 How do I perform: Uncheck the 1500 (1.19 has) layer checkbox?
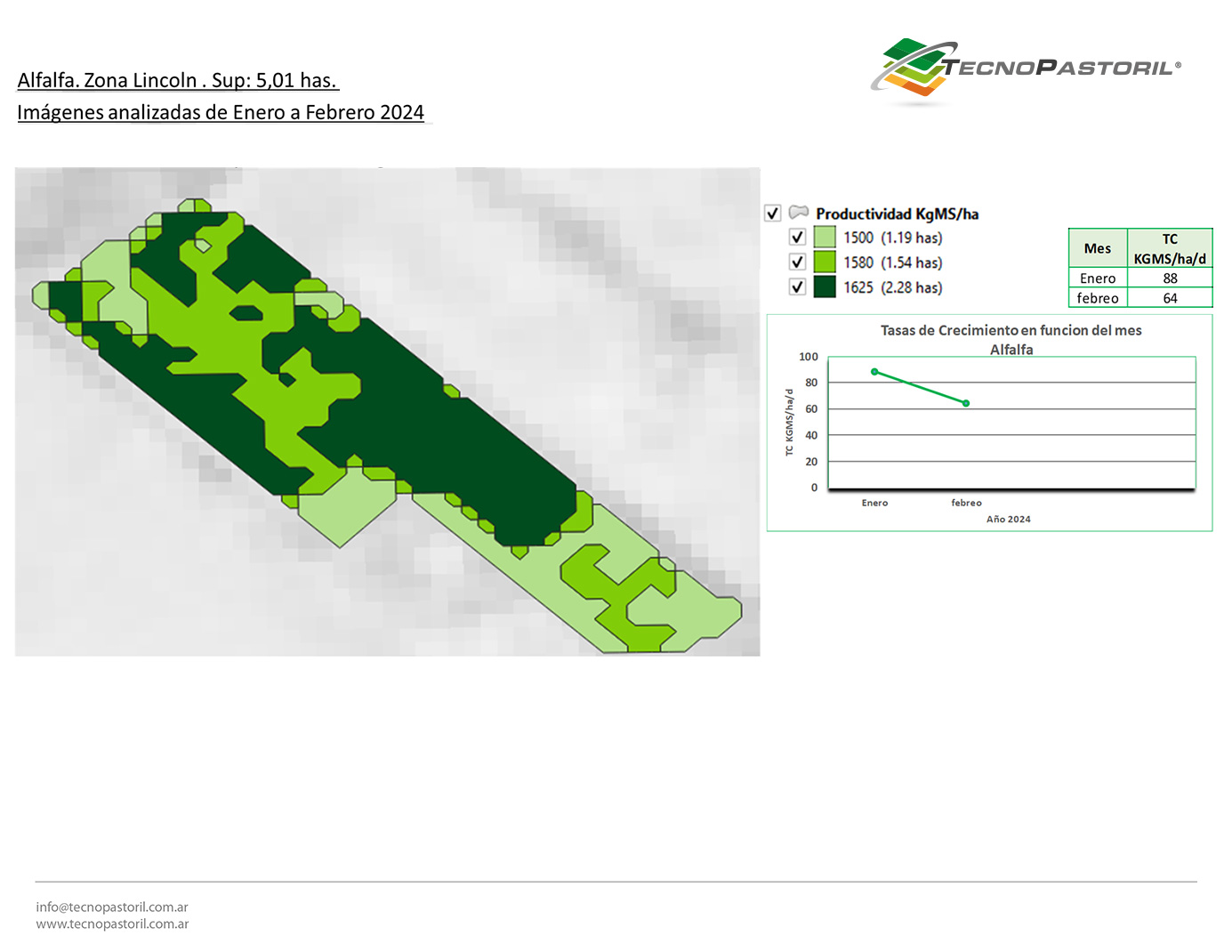click(x=797, y=238)
